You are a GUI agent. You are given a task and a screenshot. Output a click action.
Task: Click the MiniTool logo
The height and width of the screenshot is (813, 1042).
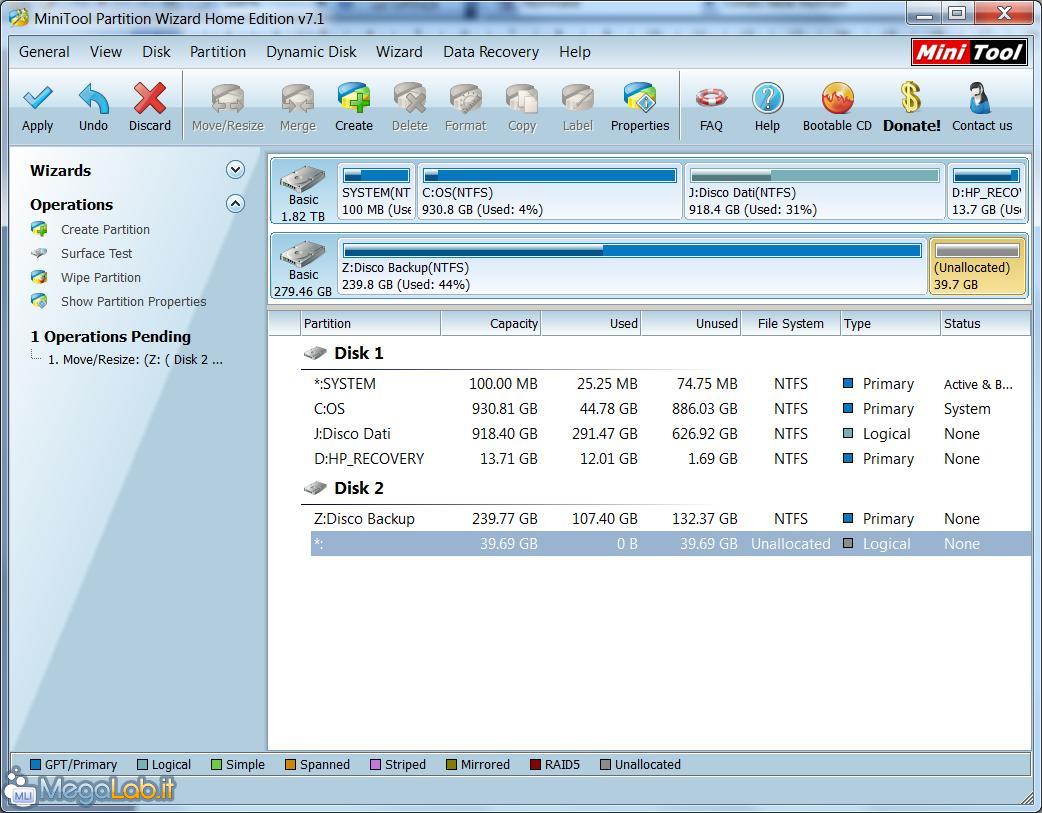[x=969, y=52]
